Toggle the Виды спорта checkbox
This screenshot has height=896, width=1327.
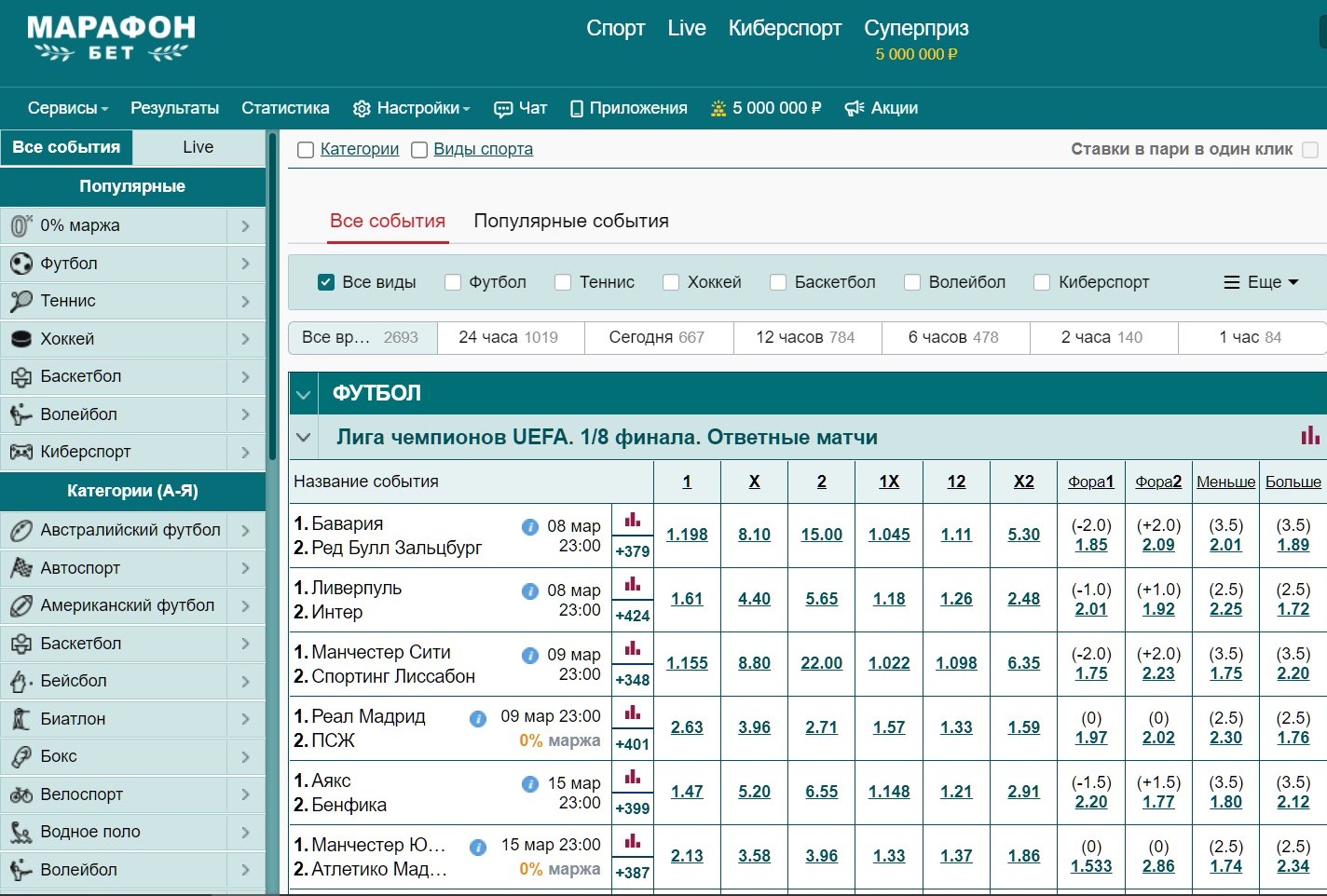[x=419, y=150]
